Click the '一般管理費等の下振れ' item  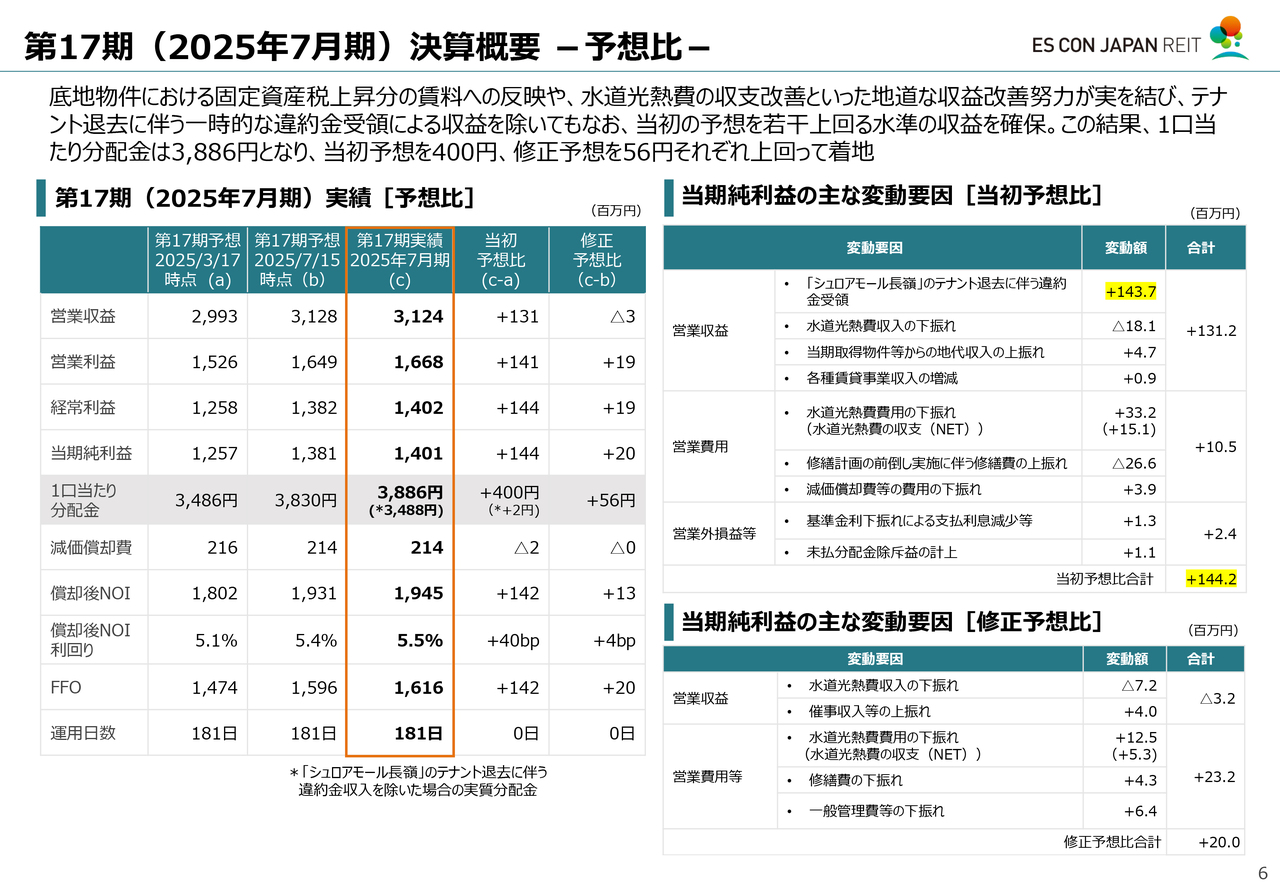pyautogui.click(x=876, y=811)
